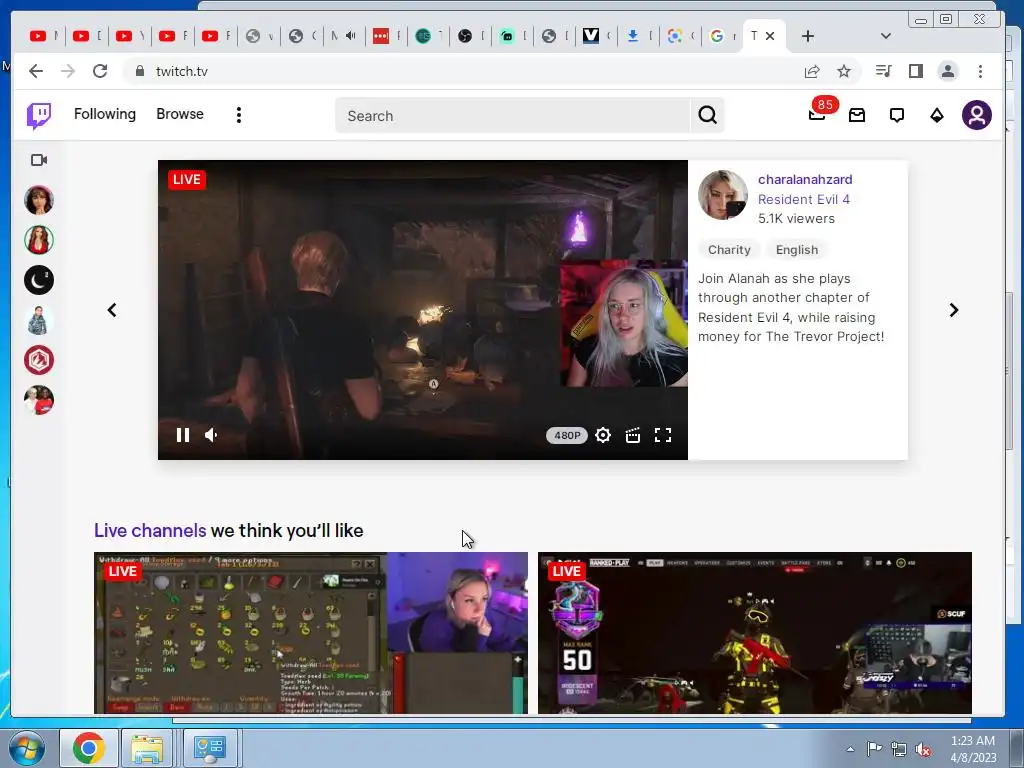Click the Twitch logo home icon
Image resolution: width=1024 pixels, height=768 pixels.
pyautogui.click(x=39, y=116)
